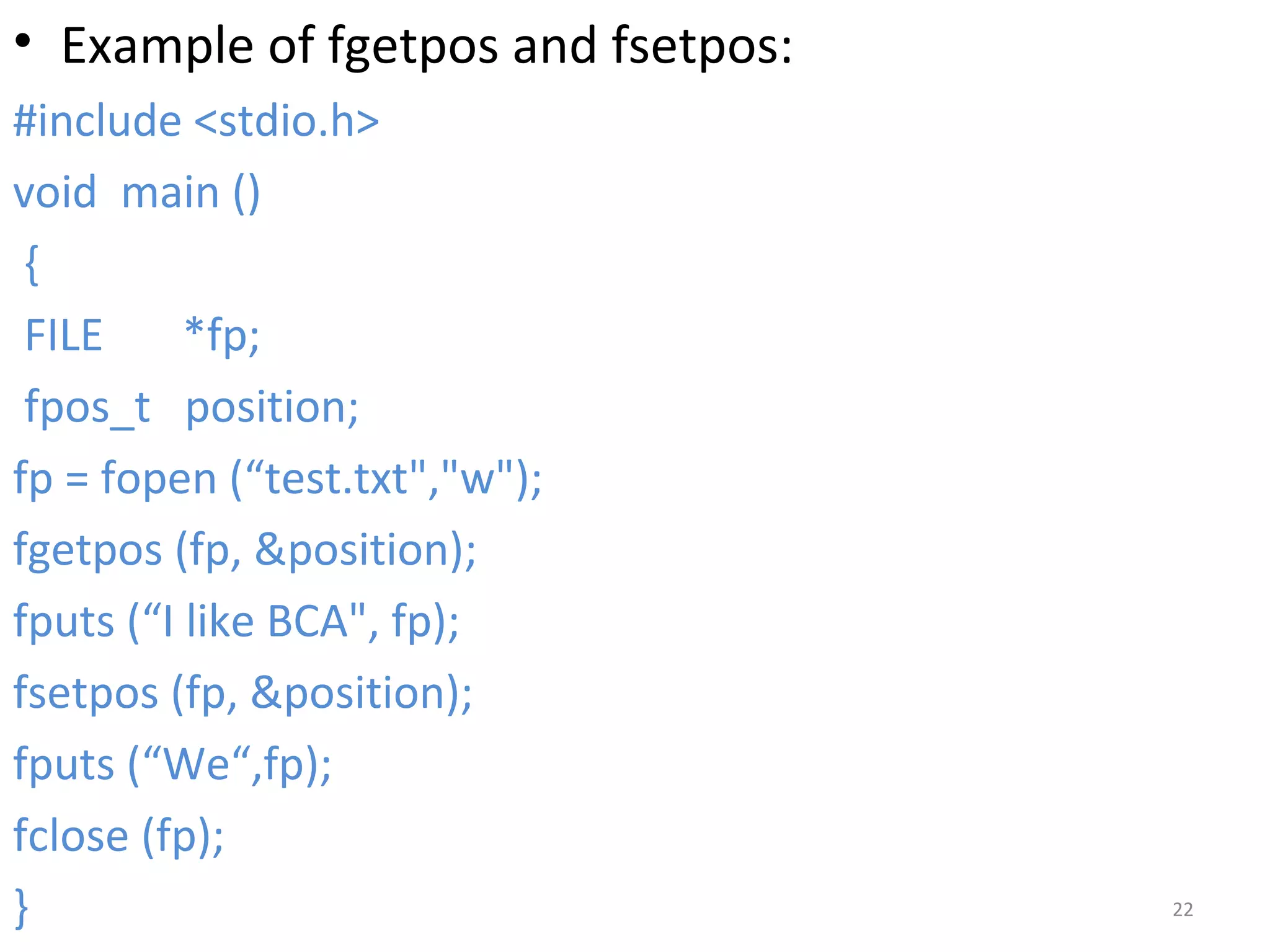1270x952 pixels.
Task: Click the *fp; pointer declaration
Action: click(x=222, y=335)
